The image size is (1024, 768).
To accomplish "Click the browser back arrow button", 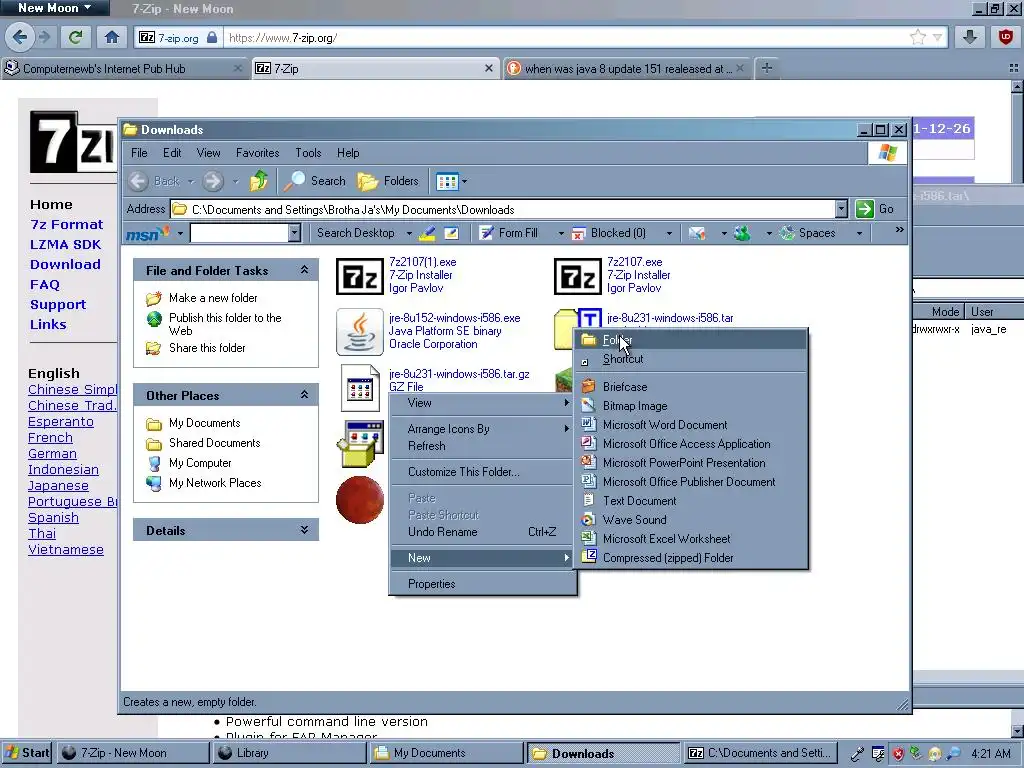I will click(x=20, y=37).
